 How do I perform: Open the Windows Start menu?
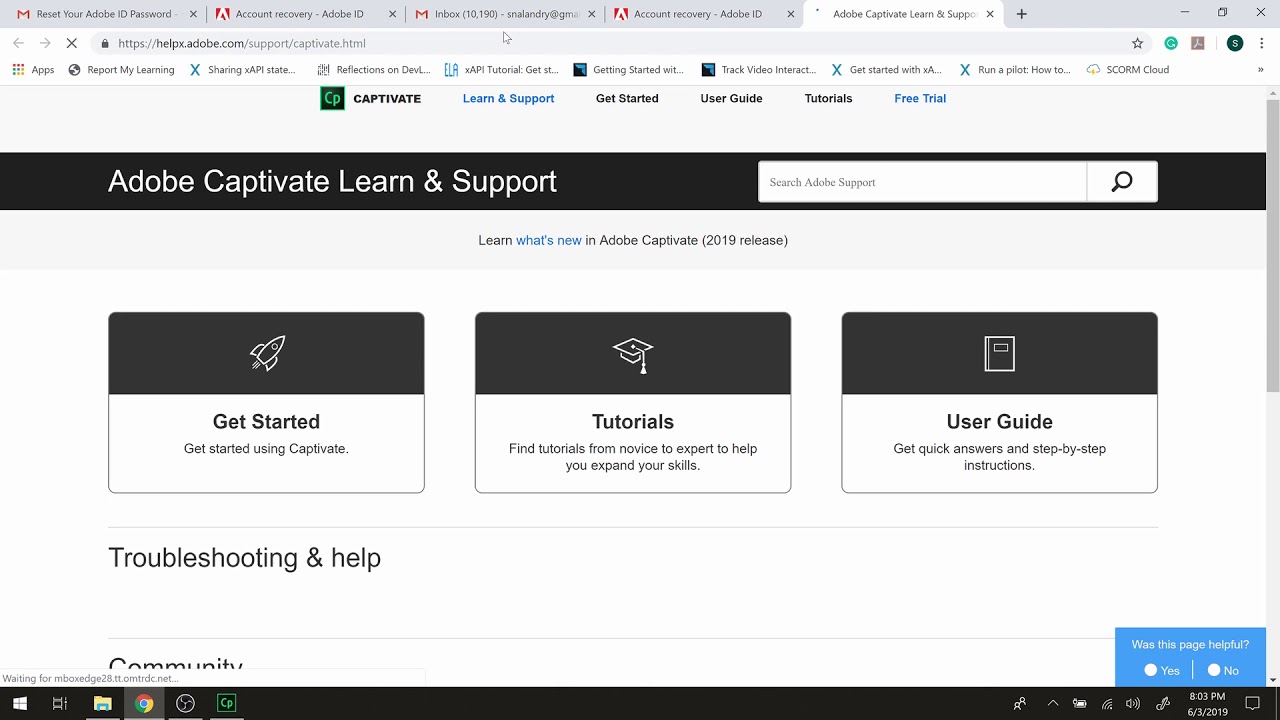point(20,703)
